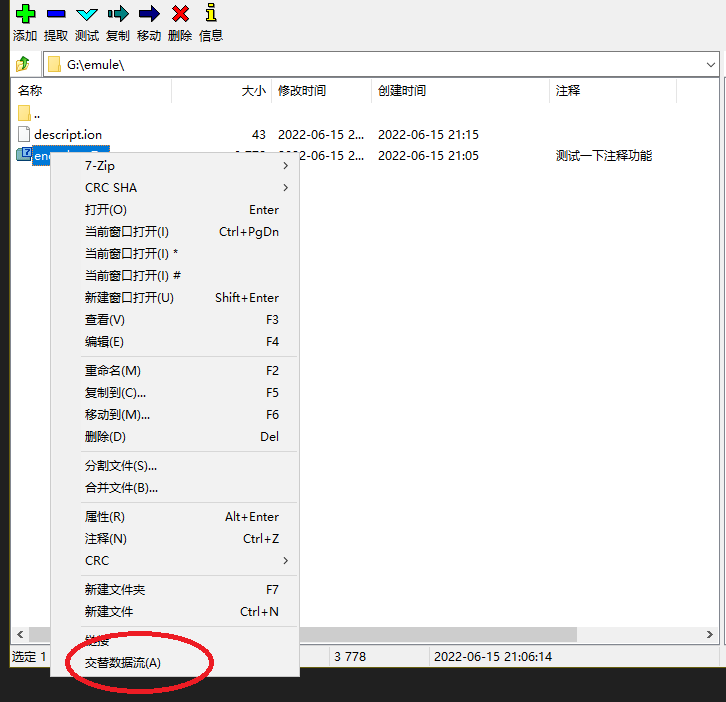This screenshot has width=726, height=702.
Task: Select the parent folder '..' icon
Action: tap(24, 113)
